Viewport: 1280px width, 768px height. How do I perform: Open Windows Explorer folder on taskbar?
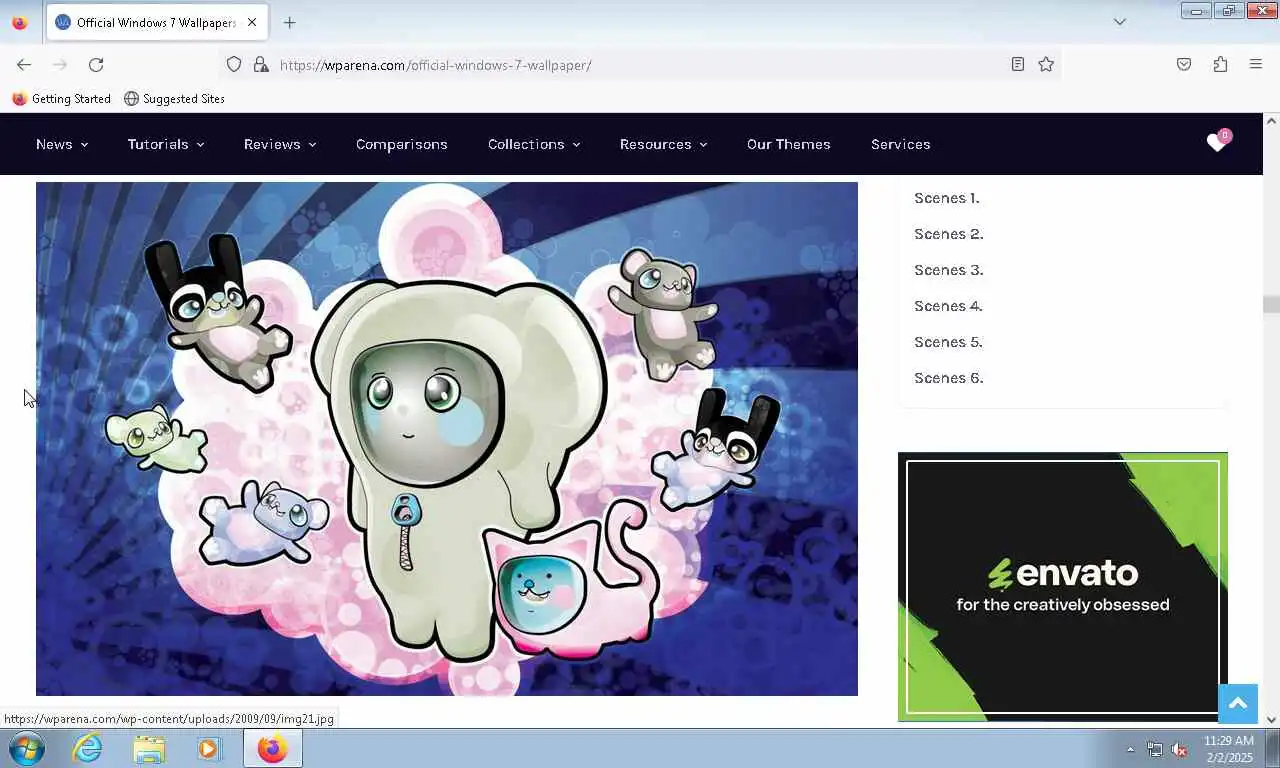coord(149,748)
